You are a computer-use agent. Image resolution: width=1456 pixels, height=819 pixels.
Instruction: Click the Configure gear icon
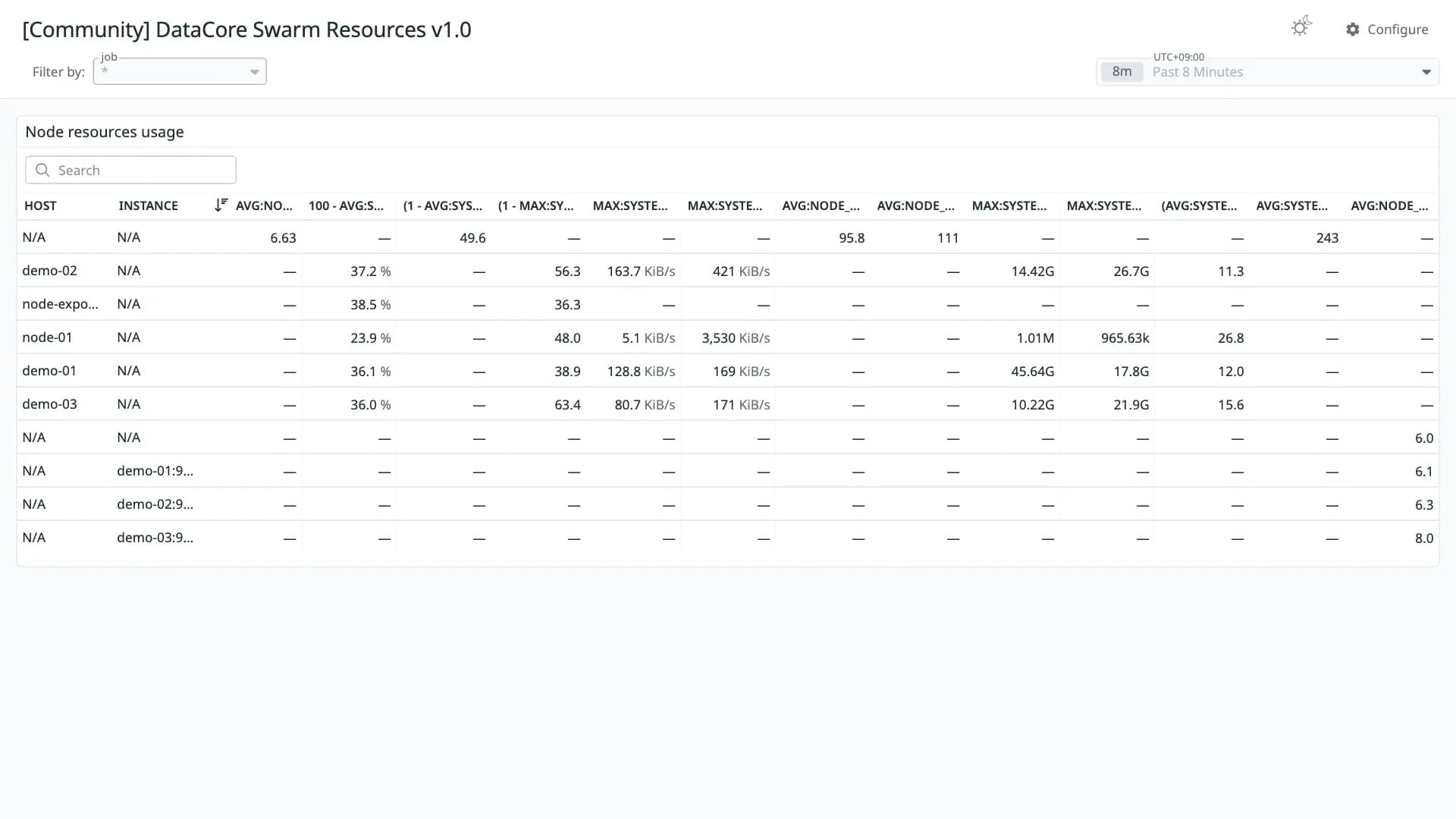point(1352,30)
